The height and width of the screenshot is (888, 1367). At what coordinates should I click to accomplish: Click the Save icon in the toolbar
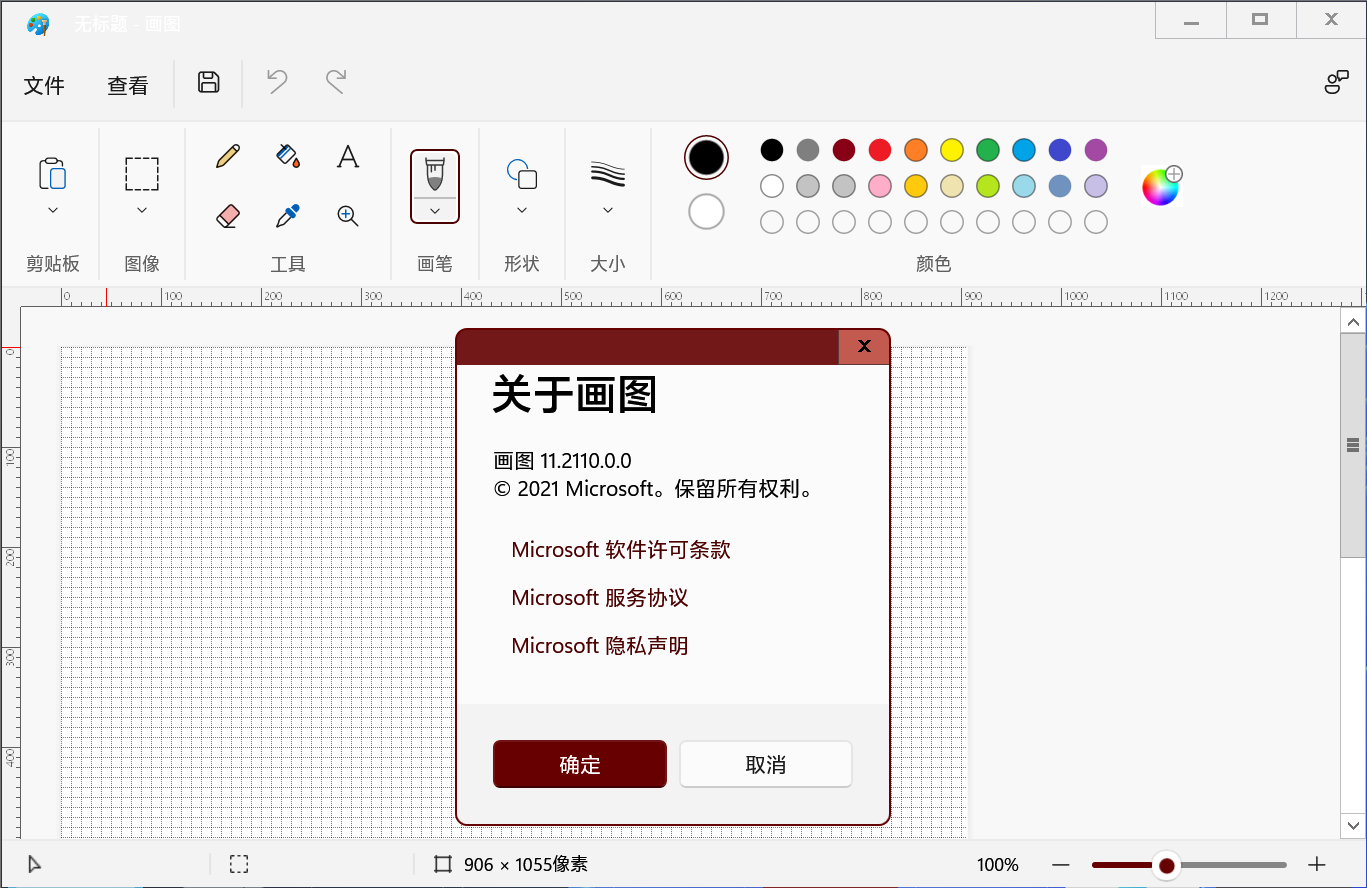(x=207, y=84)
